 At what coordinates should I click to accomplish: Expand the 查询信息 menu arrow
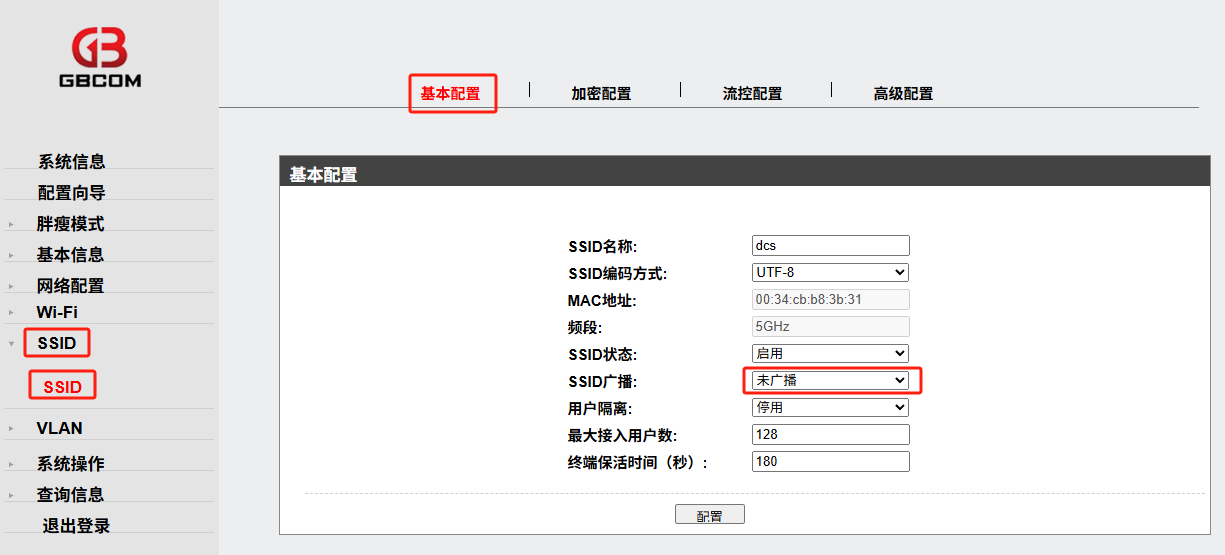click(11, 496)
